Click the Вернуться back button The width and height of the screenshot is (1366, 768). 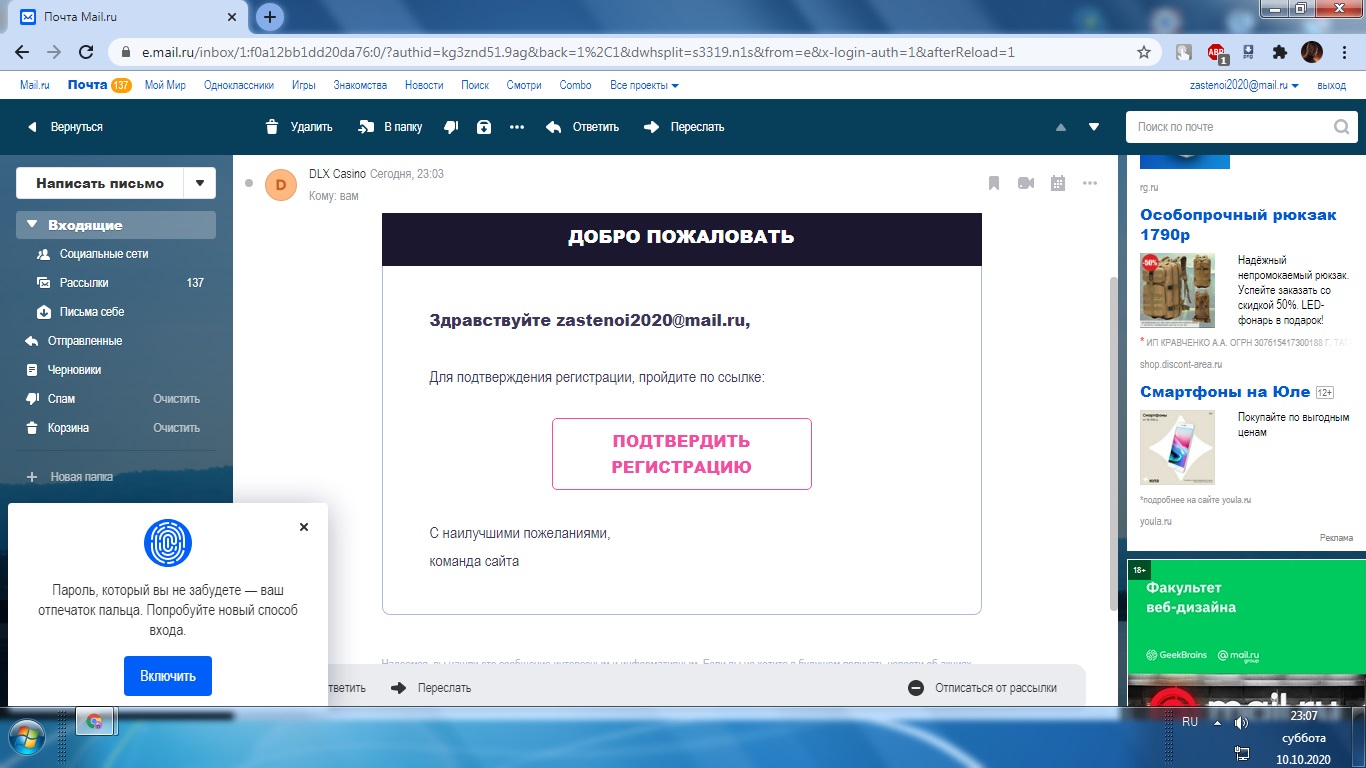(x=66, y=127)
